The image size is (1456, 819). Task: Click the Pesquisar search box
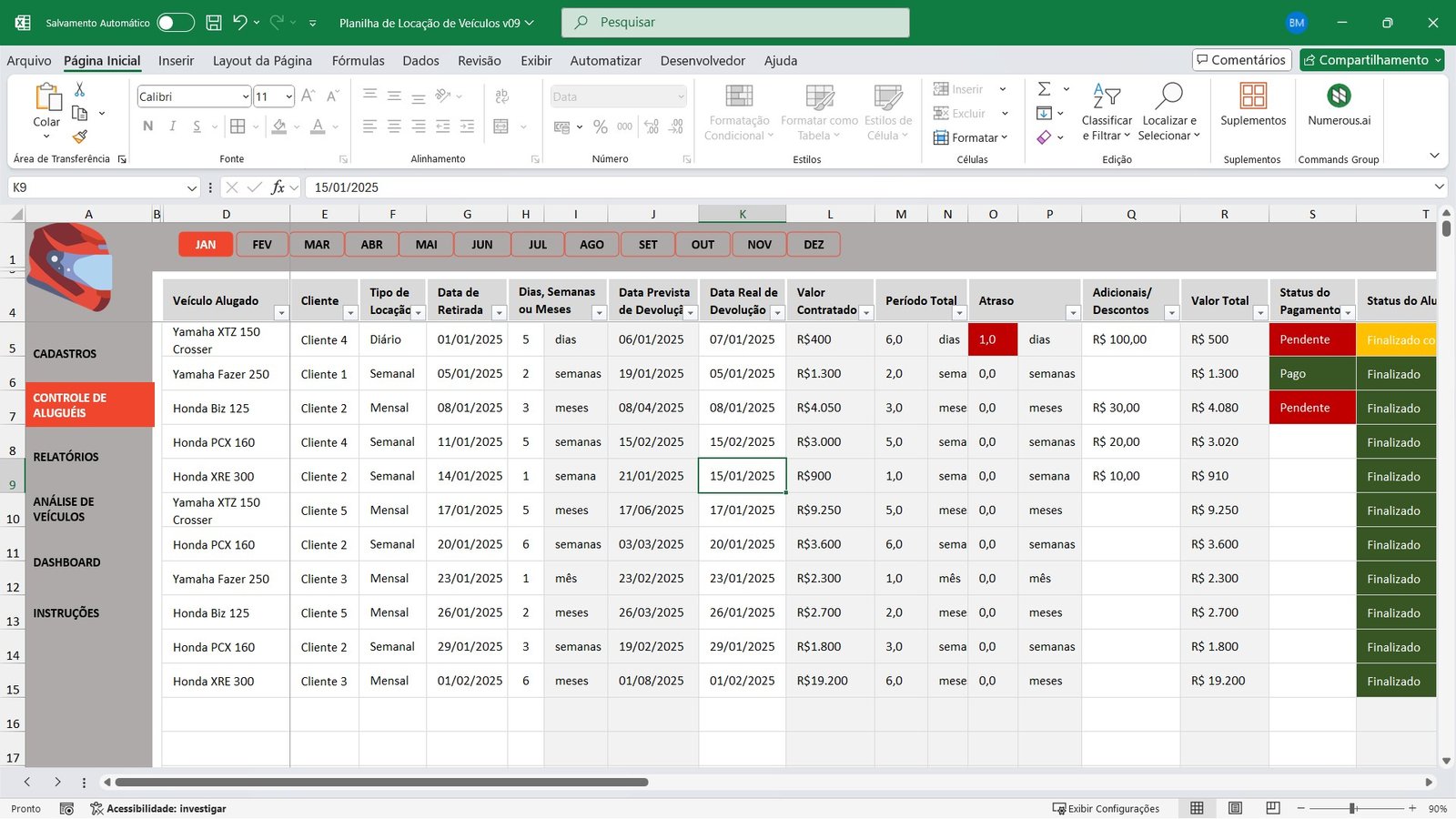[x=735, y=23]
